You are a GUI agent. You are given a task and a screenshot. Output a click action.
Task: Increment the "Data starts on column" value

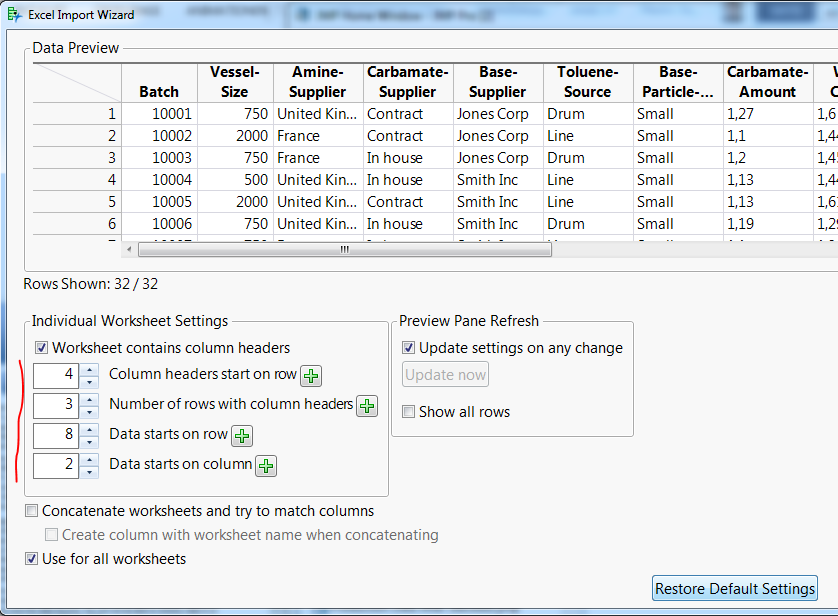click(89, 461)
